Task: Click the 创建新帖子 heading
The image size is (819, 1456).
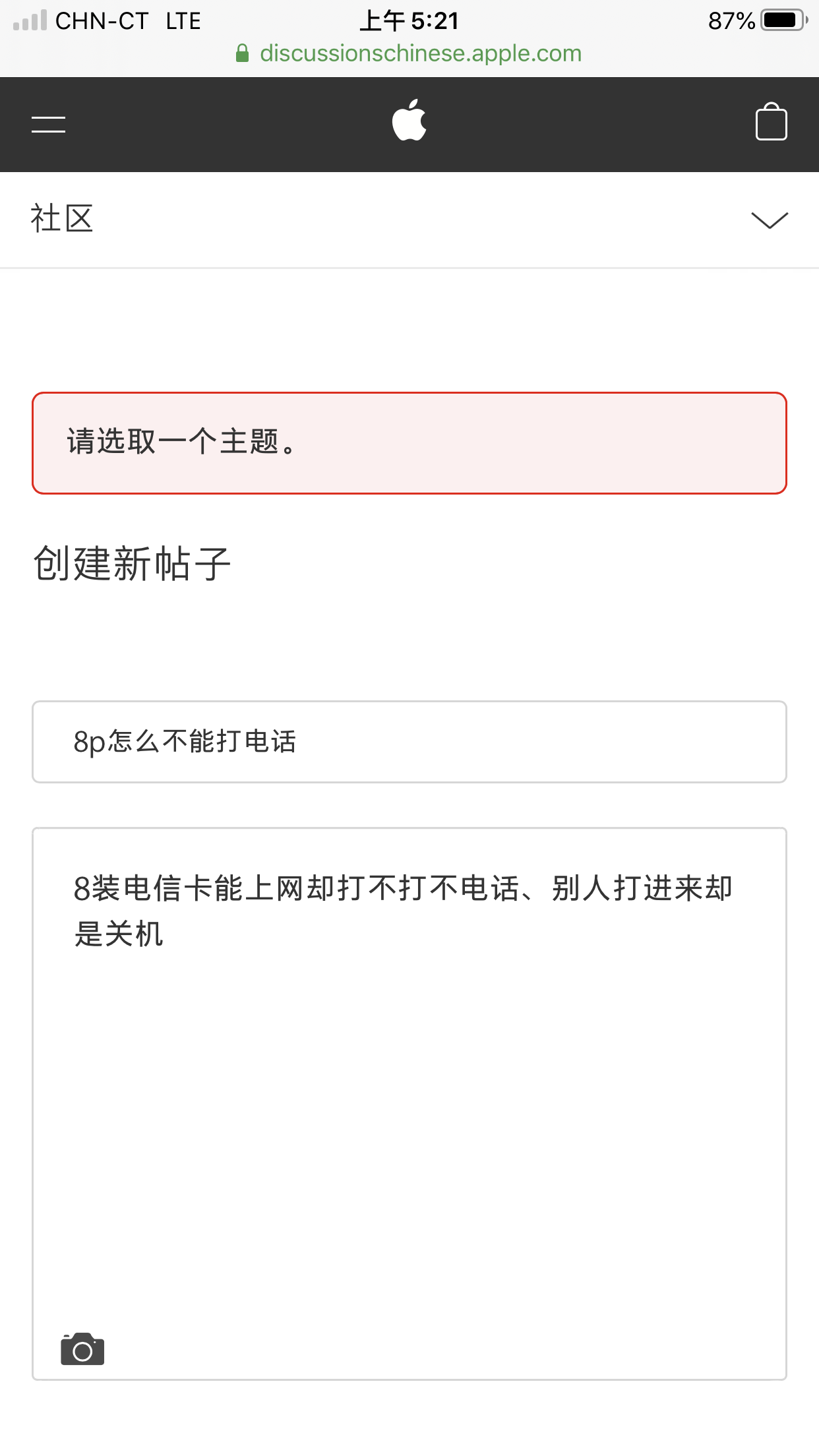Action: (x=132, y=564)
